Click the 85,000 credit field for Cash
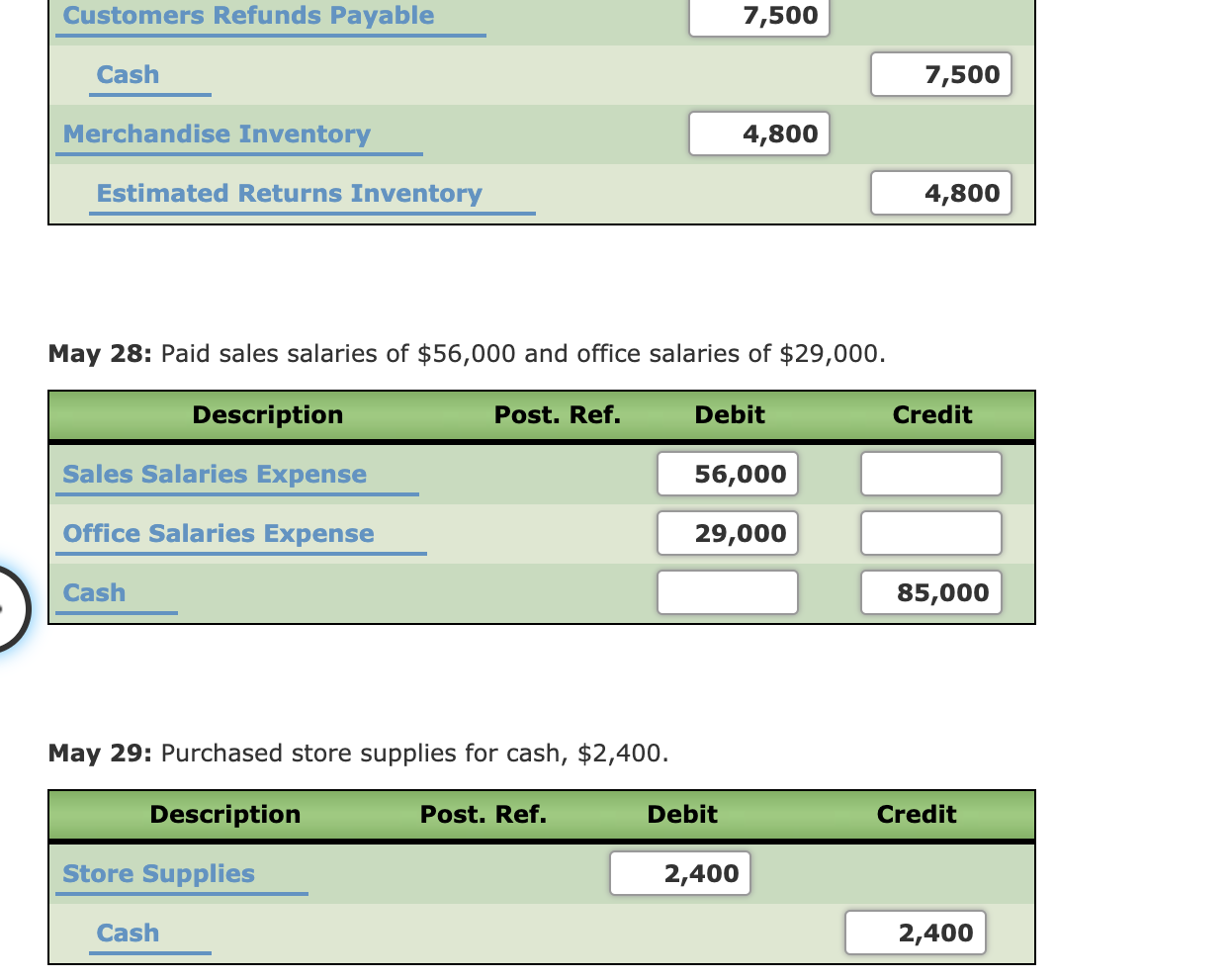The image size is (1232, 979). point(930,592)
